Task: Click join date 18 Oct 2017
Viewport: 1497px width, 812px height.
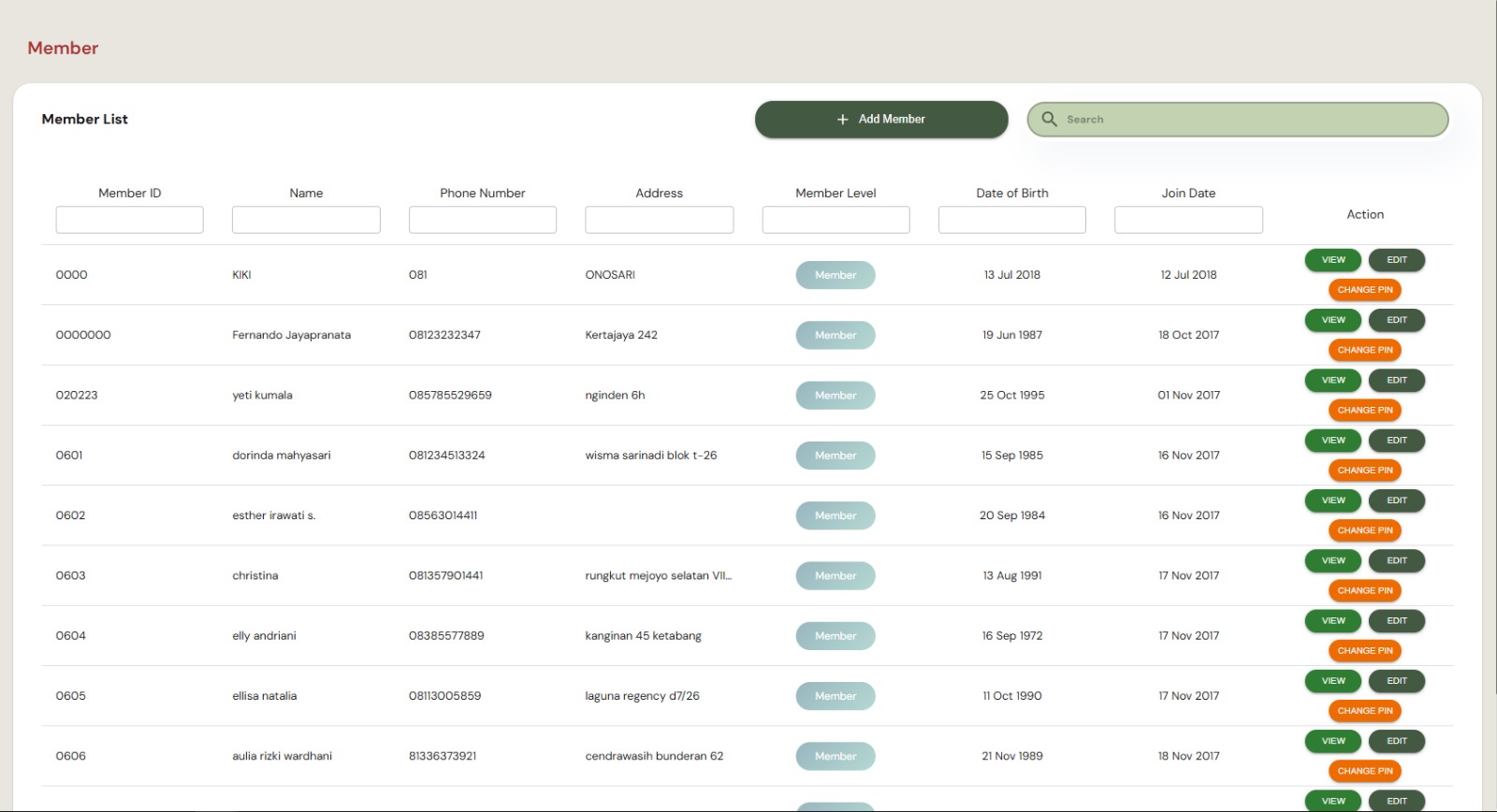Action: pos(1188,335)
